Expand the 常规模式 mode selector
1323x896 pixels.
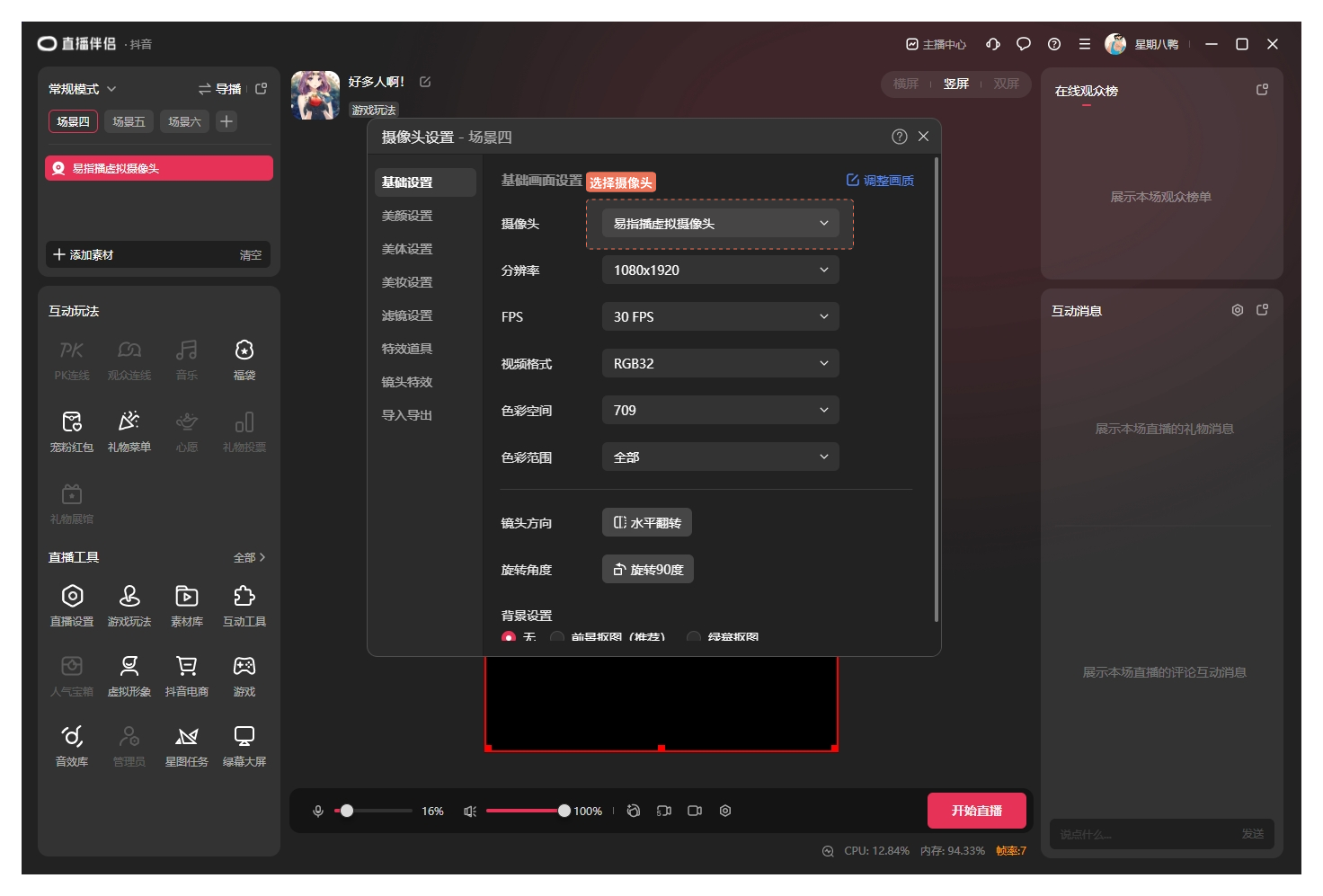point(83,89)
